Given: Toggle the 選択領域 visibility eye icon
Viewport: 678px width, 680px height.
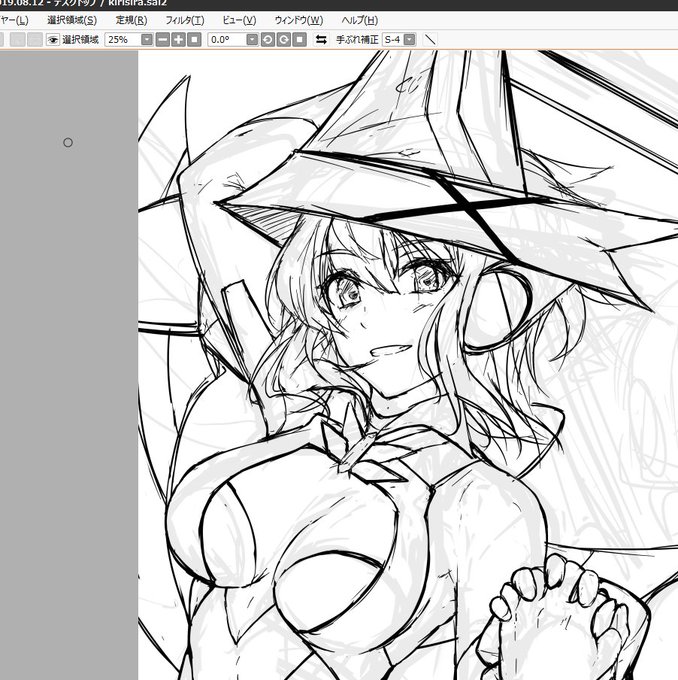Looking at the screenshot, I should (x=53, y=40).
